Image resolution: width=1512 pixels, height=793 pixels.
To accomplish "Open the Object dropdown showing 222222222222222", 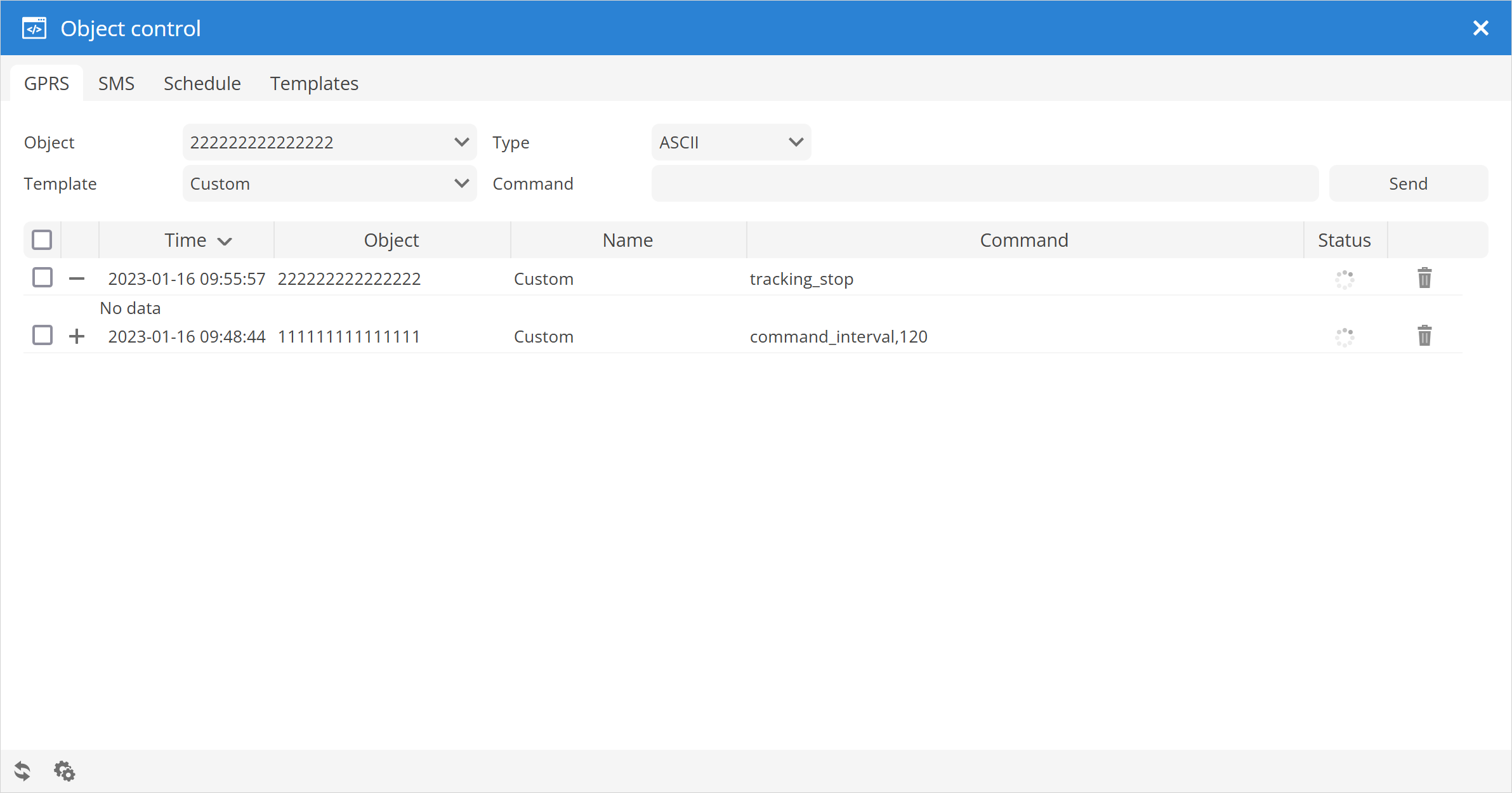I will [x=329, y=142].
